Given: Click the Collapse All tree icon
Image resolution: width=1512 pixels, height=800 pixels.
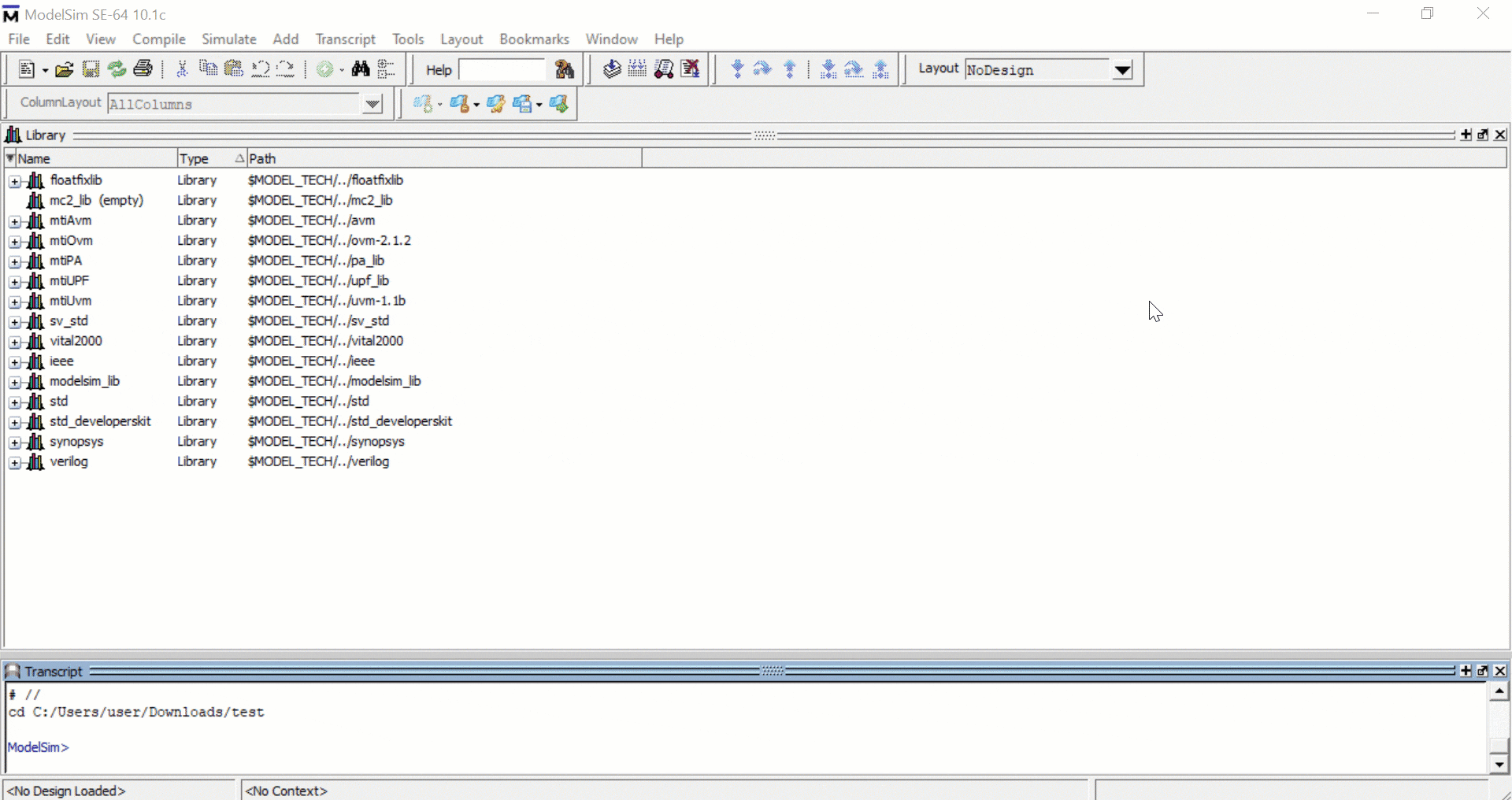Looking at the screenshot, I should (386, 69).
